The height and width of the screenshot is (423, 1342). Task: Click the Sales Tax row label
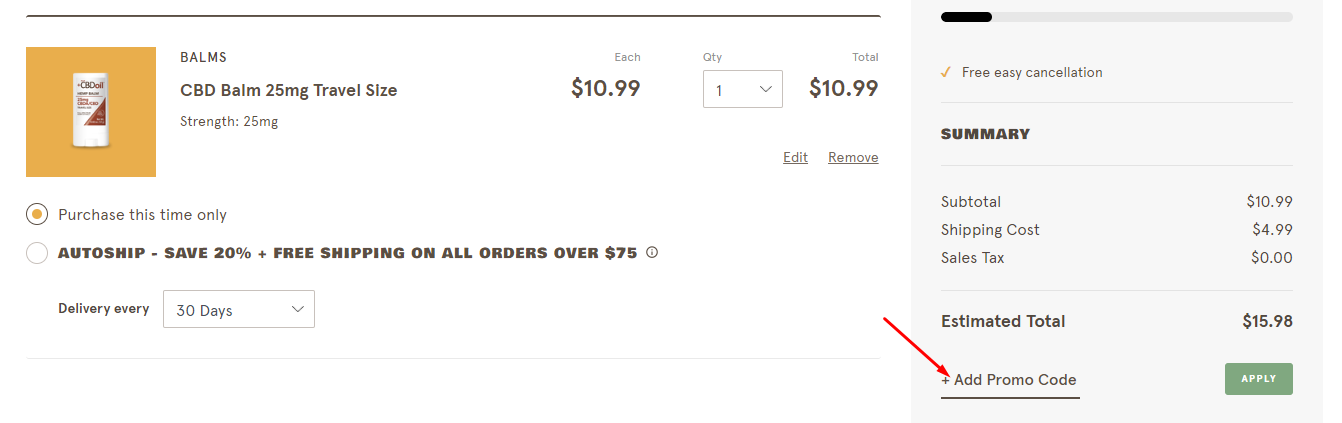[972, 258]
